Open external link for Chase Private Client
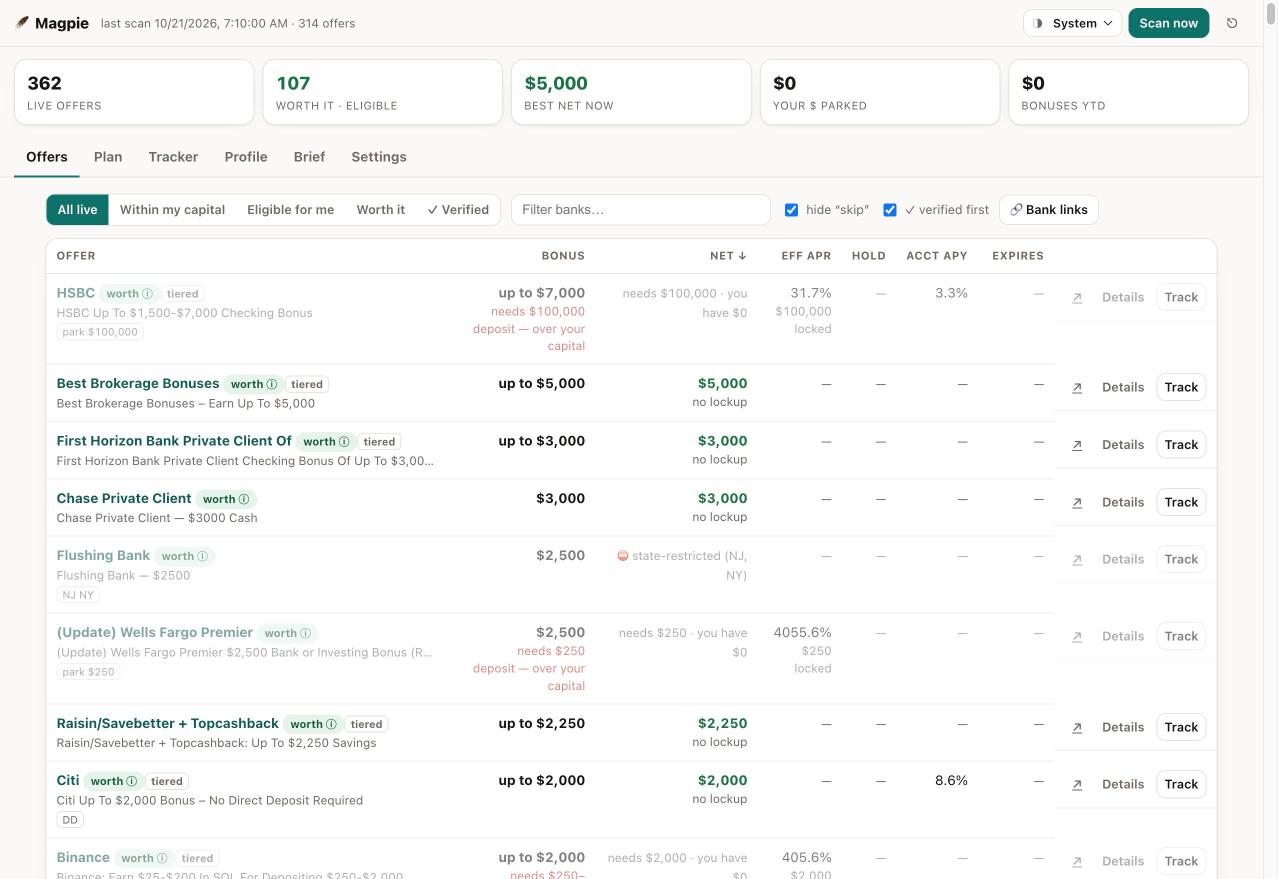The image size is (1278, 879). click(1077, 503)
